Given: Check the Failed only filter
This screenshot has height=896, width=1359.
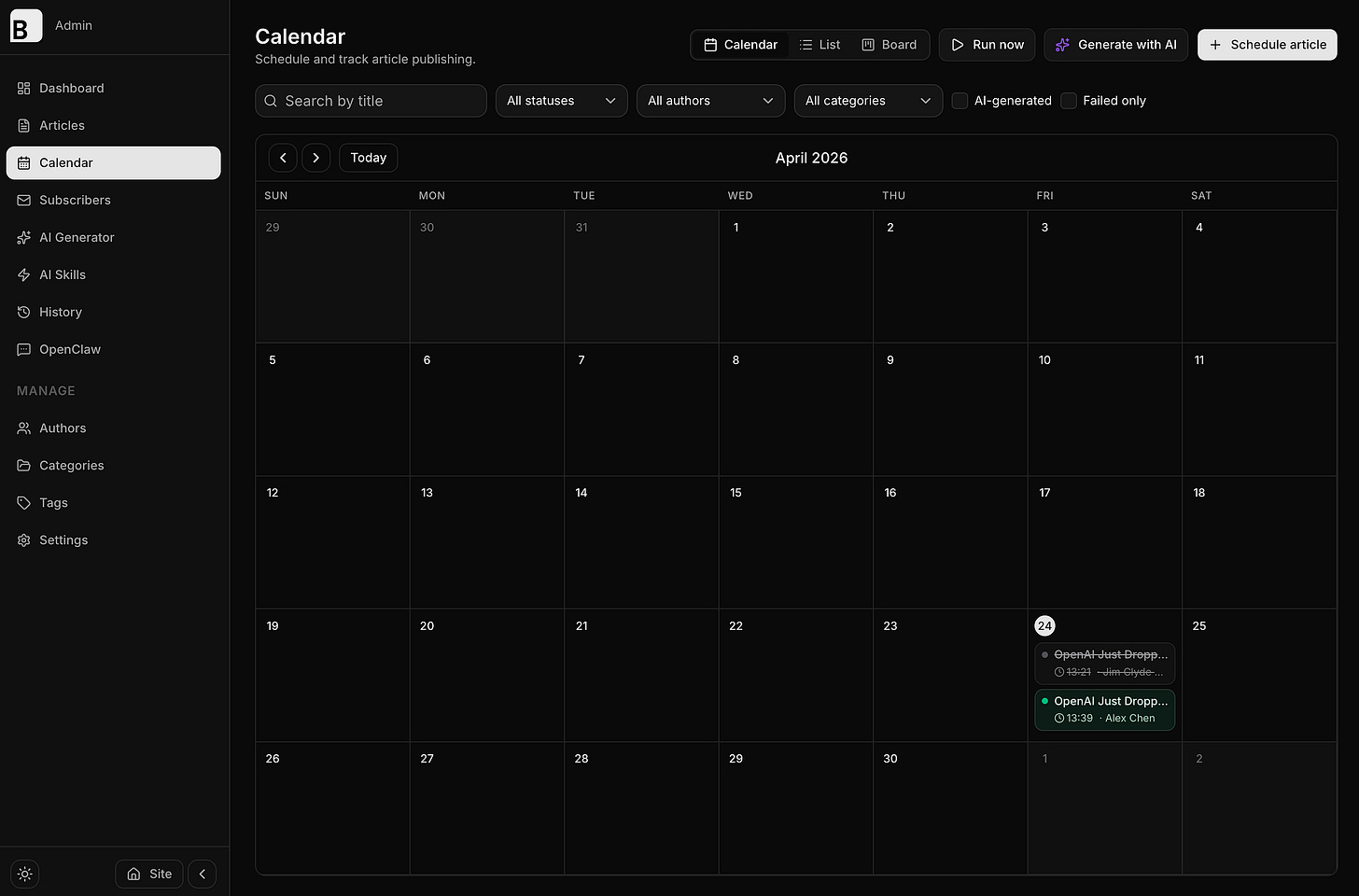Looking at the screenshot, I should pyautogui.click(x=1068, y=100).
